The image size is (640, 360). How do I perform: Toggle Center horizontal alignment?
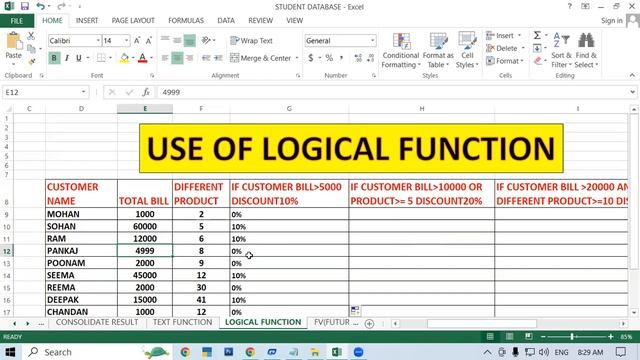click(177, 58)
